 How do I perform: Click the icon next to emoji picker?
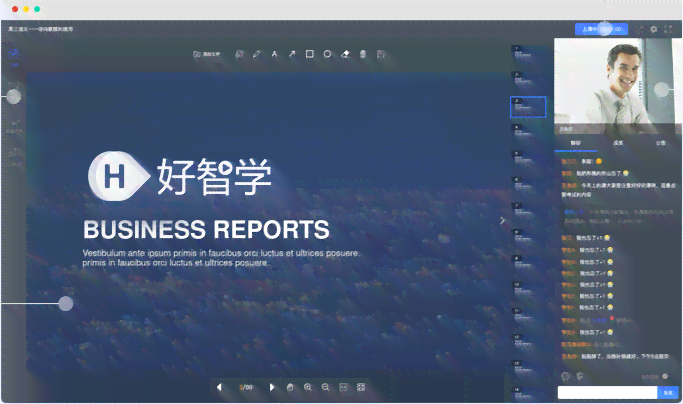[x=580, y=376]
